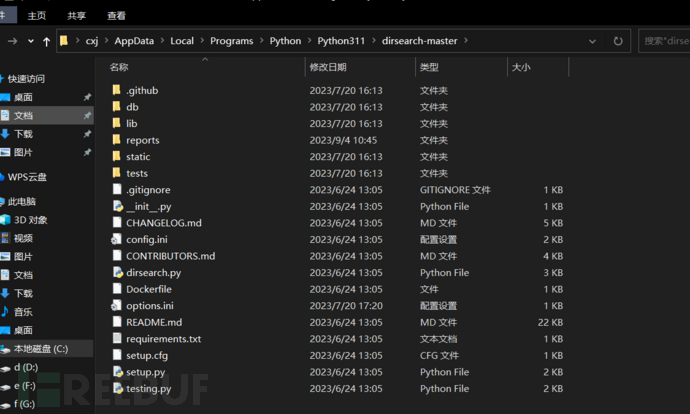Viewport: 690px width, 414px height.
Task: Select the .github folder icon
Action: [117, 90]
